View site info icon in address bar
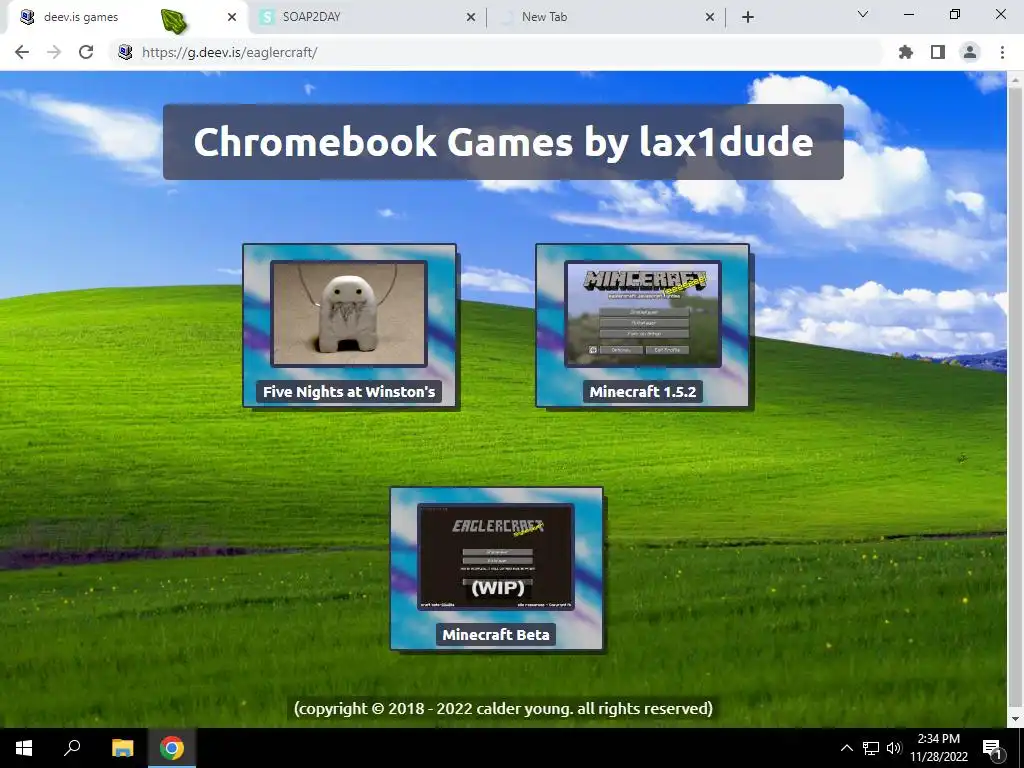Viewport: 1024px width, 768px height. (x=125, y=52)
